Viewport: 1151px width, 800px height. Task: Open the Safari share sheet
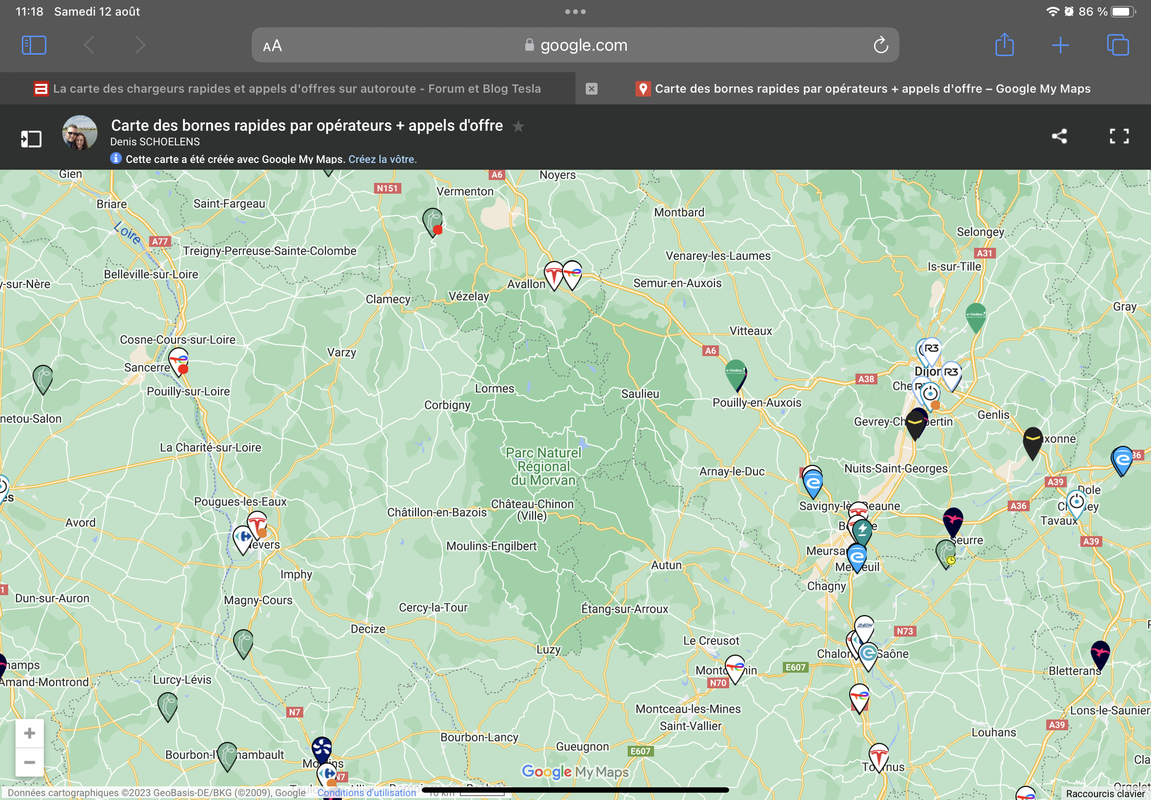1004,45
